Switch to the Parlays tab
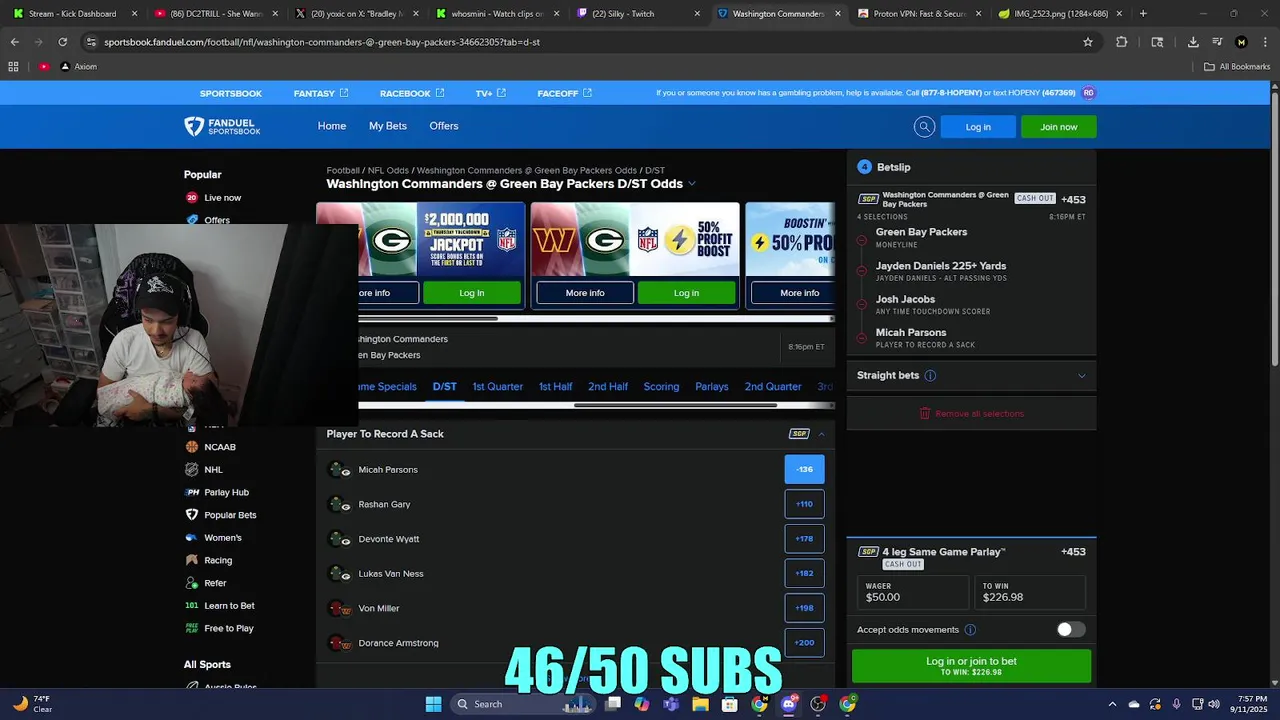Viewport: 1280px width, 720px height. tap(712, 387)
